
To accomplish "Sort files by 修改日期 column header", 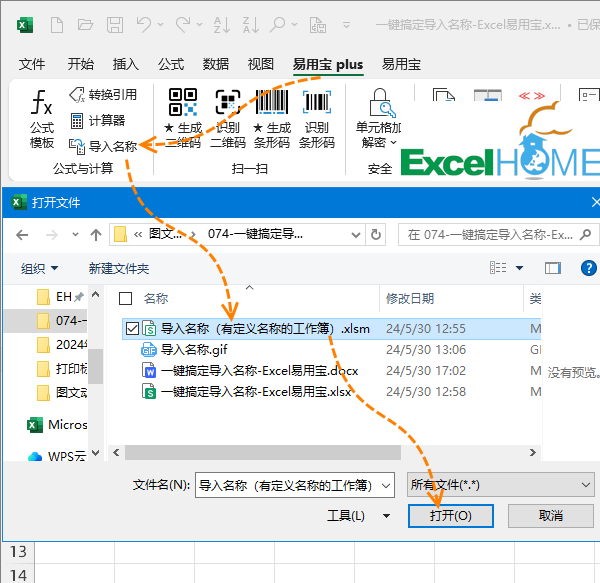I will tap(409, 298).
